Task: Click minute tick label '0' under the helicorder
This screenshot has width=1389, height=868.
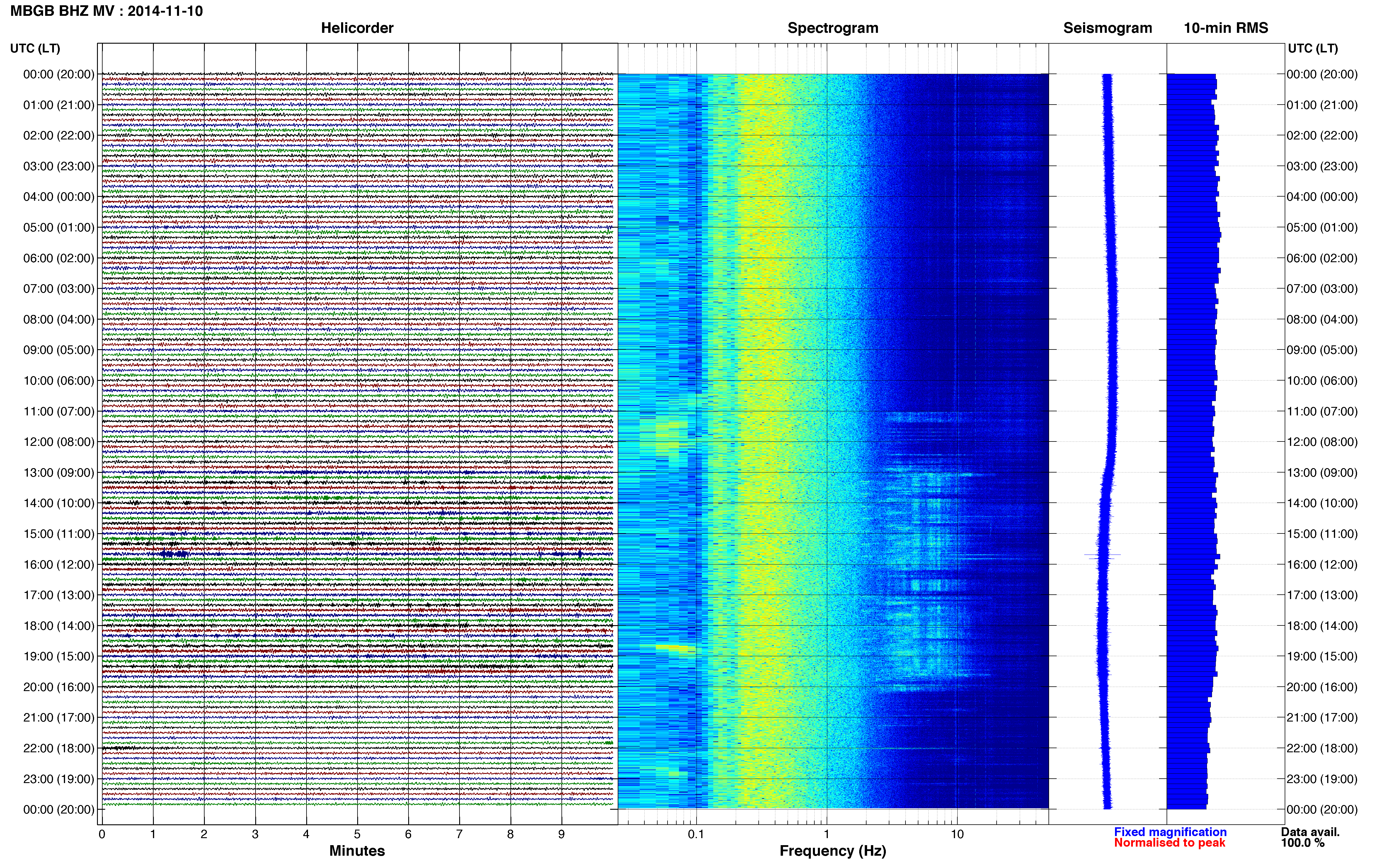Action: [x=102, y=835]
